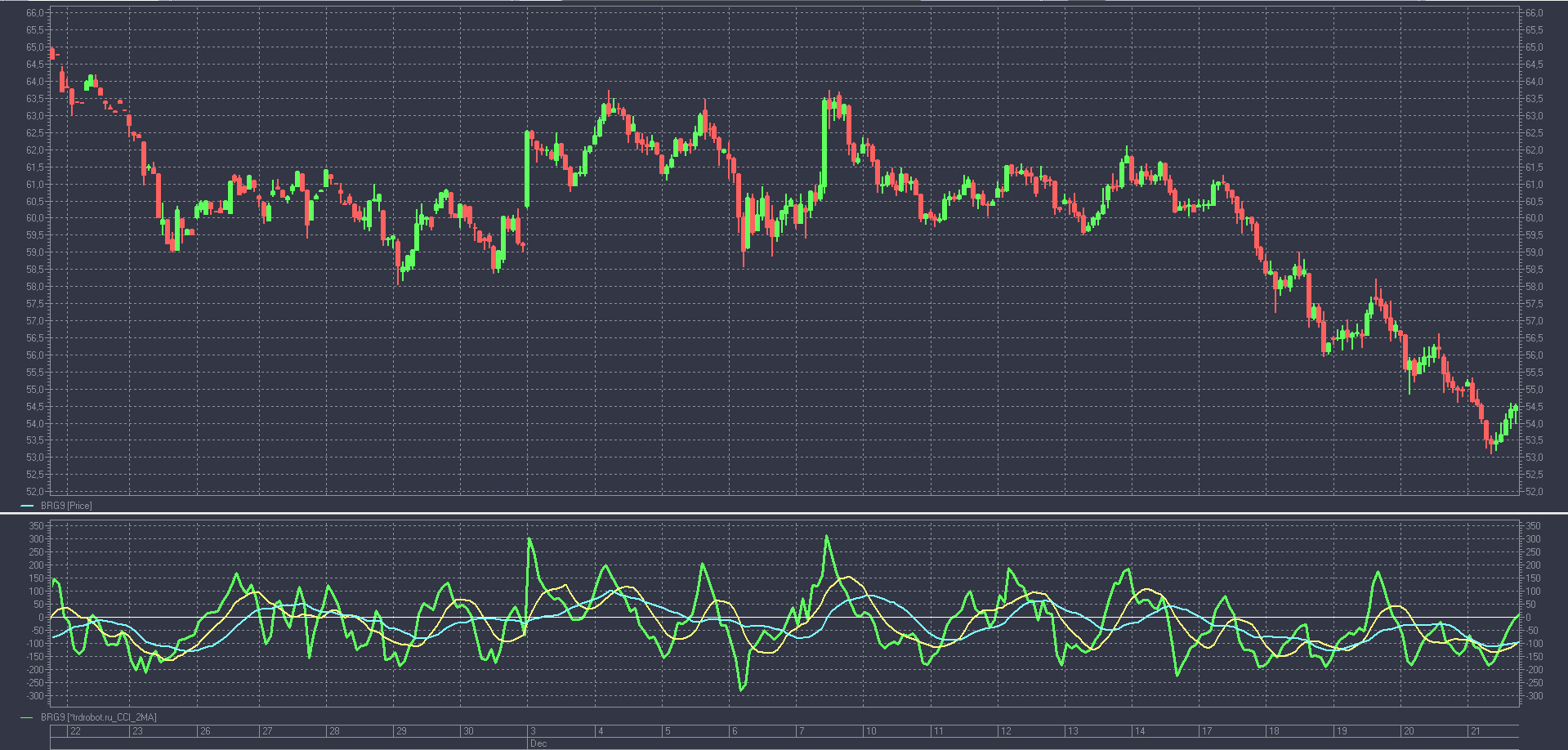This screenshot has width=1568, height=750.
Task: Click the divider between price and CCI panels
Action: point(784,513)
